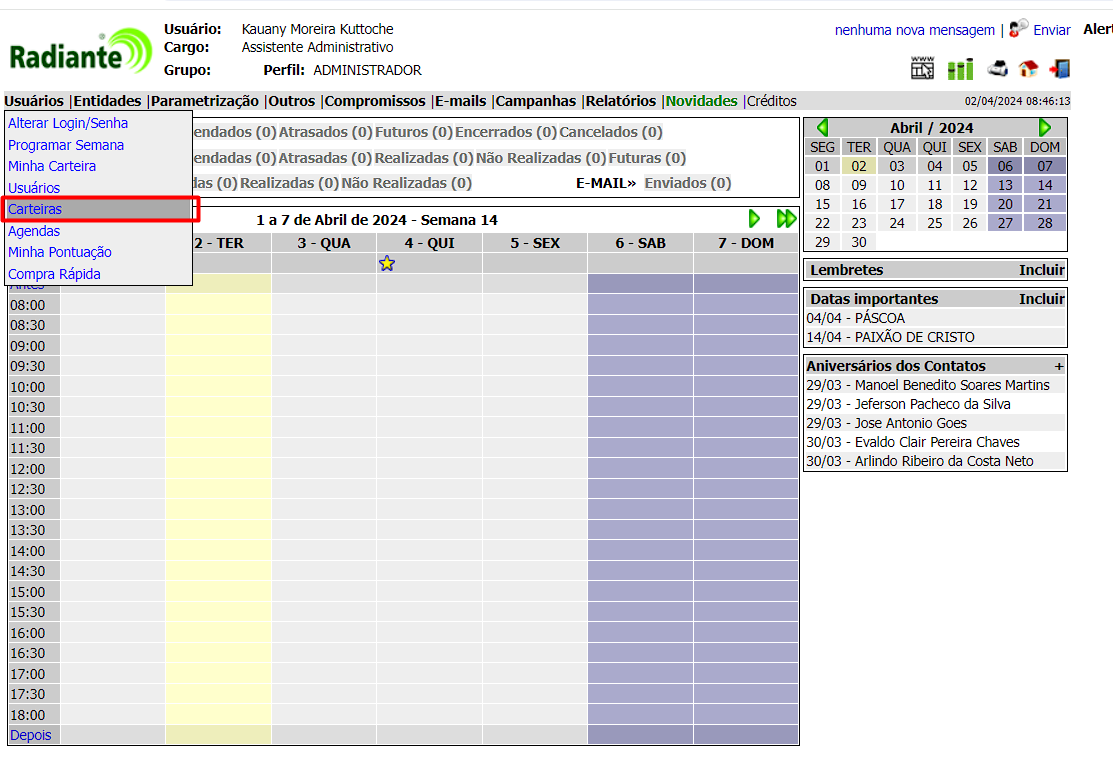Advance to next week with green arrow
This screenshot has height=766, width=1113.
tap(755, 219)
